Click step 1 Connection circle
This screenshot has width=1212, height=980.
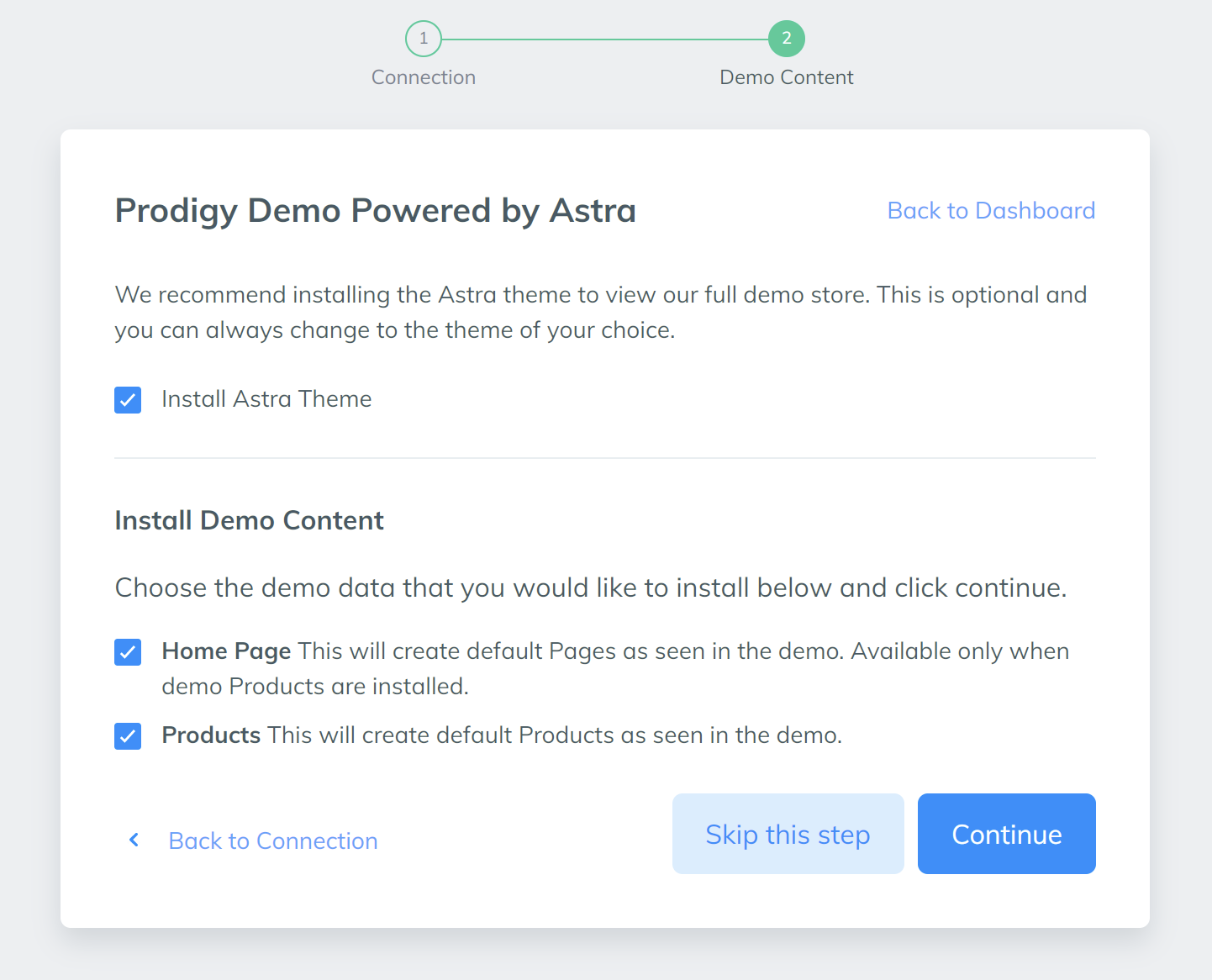[x=424, y=39]
